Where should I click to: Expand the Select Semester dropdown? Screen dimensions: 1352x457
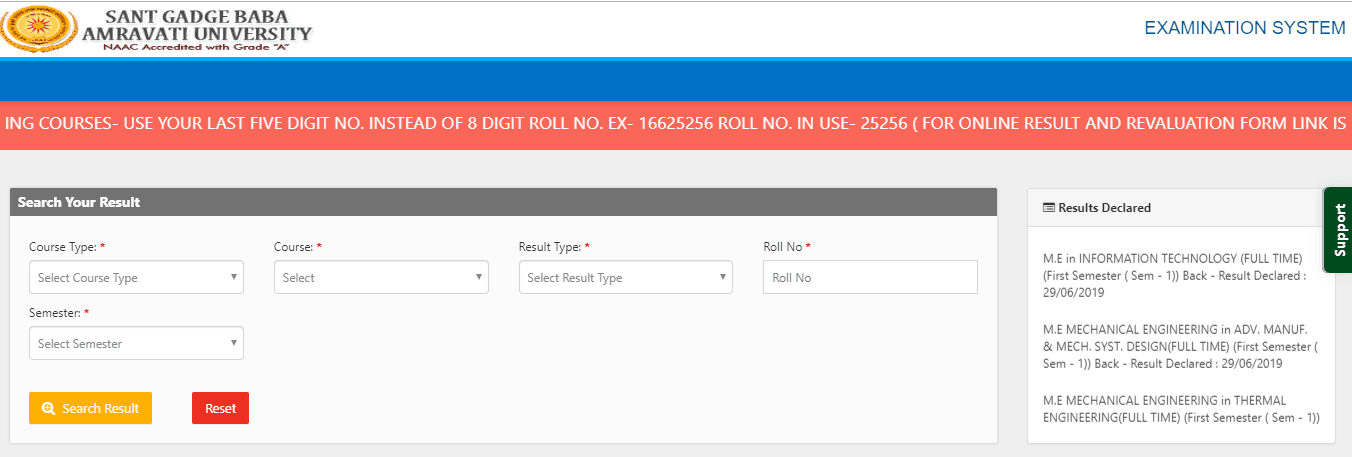136,344
